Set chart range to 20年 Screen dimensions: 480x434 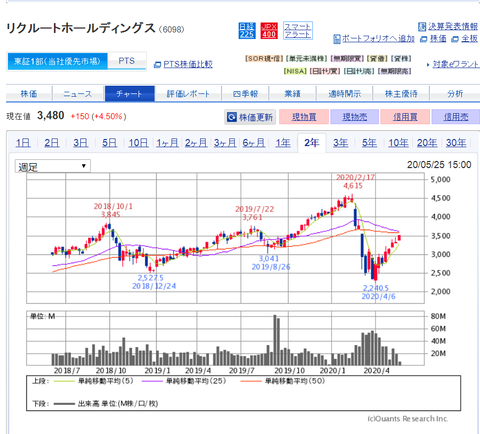[427, 143]
